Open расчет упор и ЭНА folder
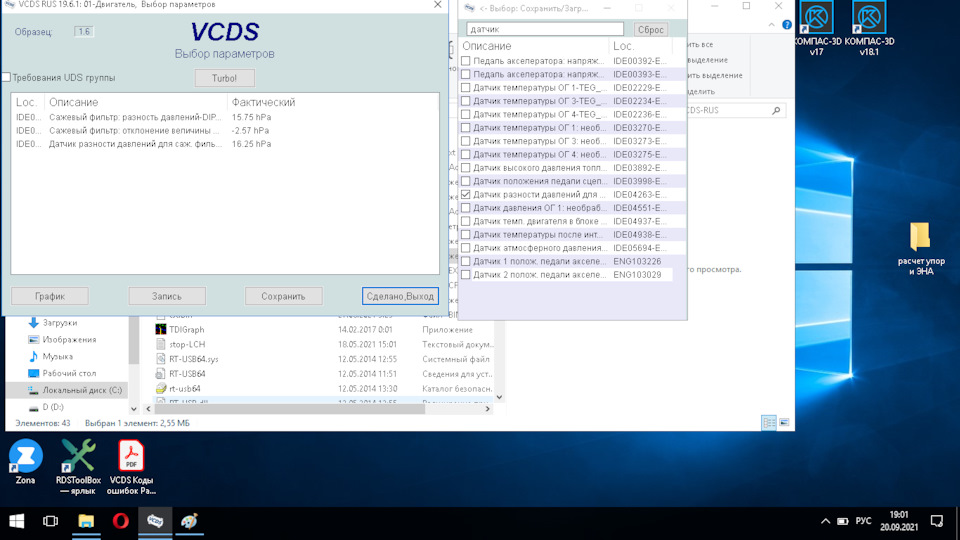The height and width of the screenshot is (540, 960). 921,248
